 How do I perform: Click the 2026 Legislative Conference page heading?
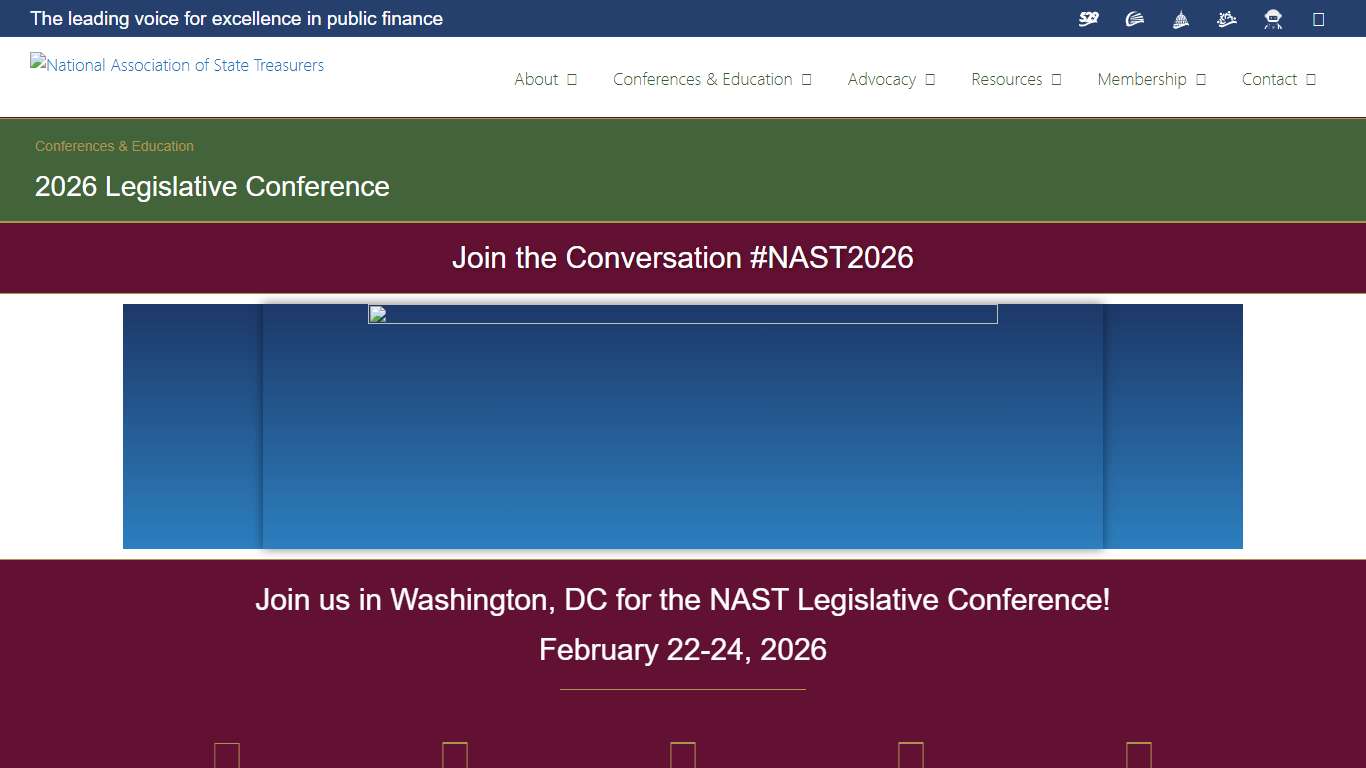(x=211, y=186)
